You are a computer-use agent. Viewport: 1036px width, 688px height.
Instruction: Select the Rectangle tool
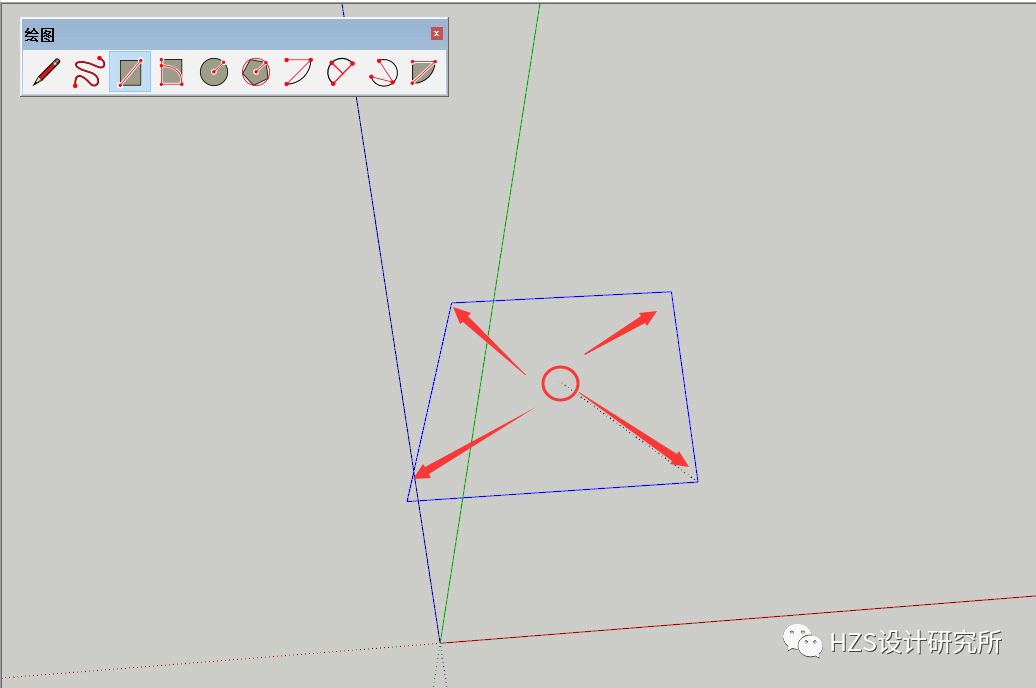(131, 71)
